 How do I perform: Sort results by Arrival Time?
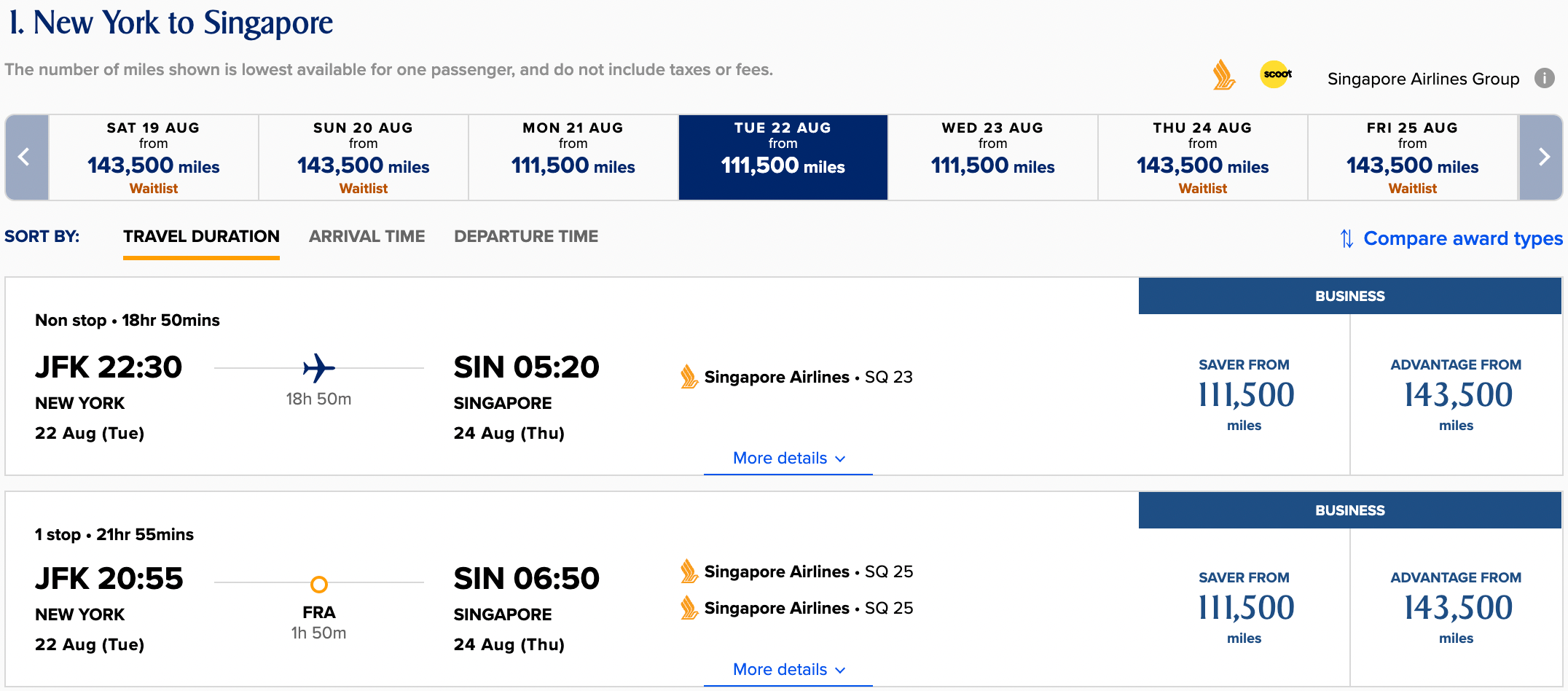[x=366, y=237]
